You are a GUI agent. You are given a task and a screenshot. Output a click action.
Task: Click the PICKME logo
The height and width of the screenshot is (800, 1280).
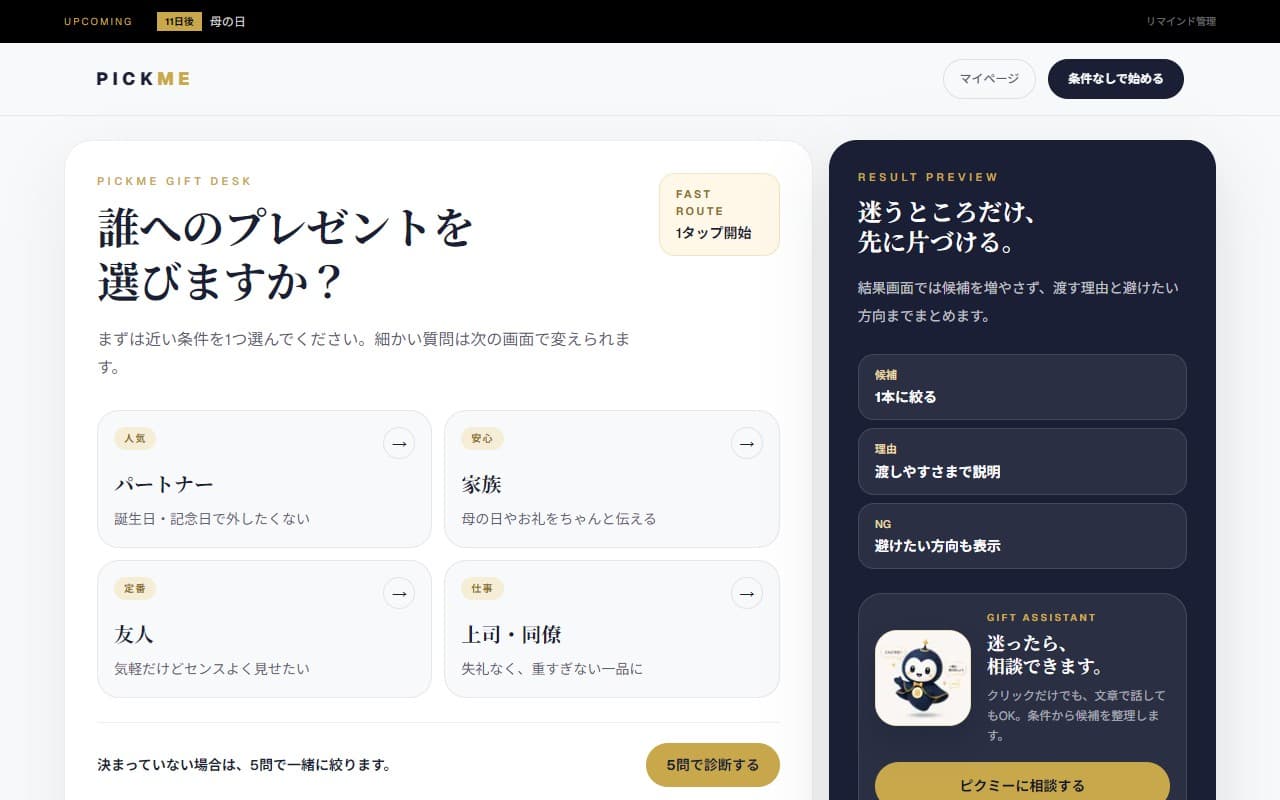143,79
